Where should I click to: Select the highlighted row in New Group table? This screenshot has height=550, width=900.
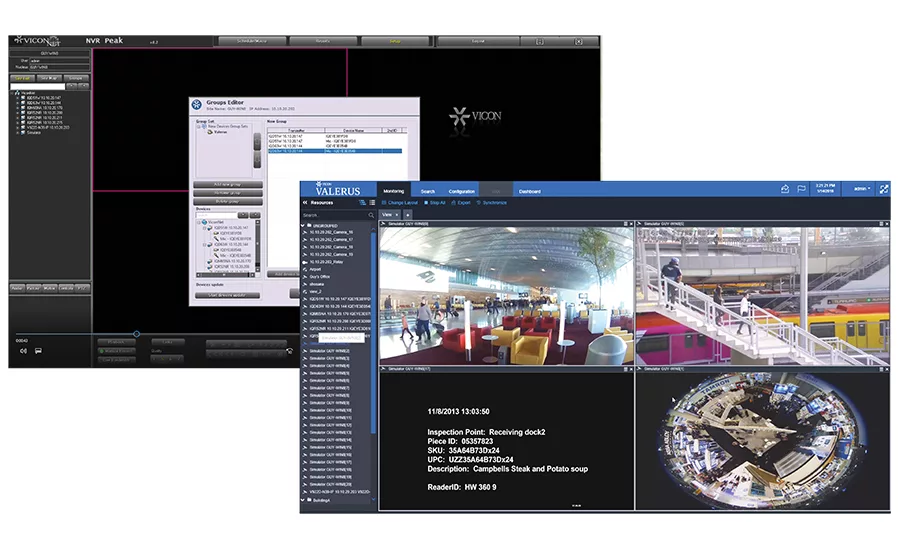tap(335, 151)
